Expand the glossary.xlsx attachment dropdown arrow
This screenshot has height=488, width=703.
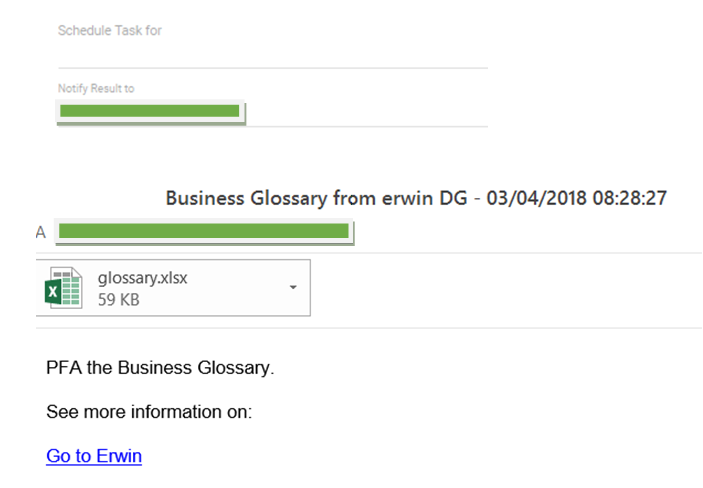[x=293, y=288]
